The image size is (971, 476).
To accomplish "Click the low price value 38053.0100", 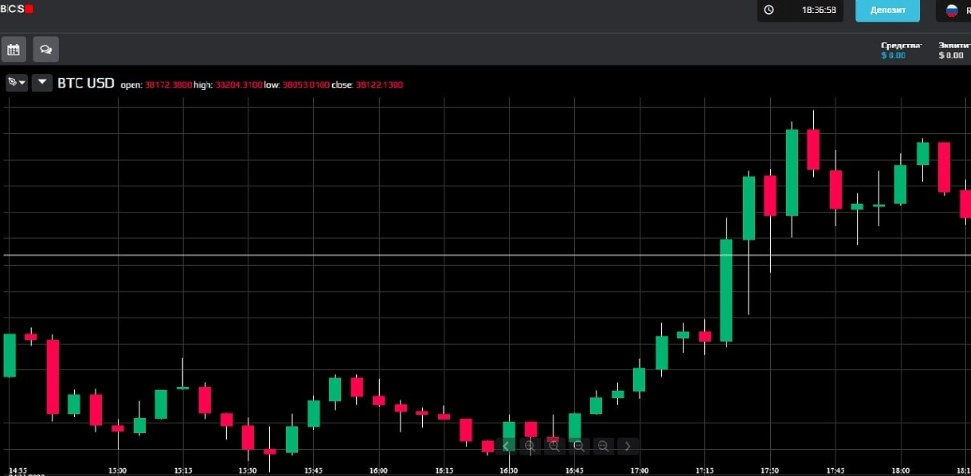I will click(x=306, y=85).
